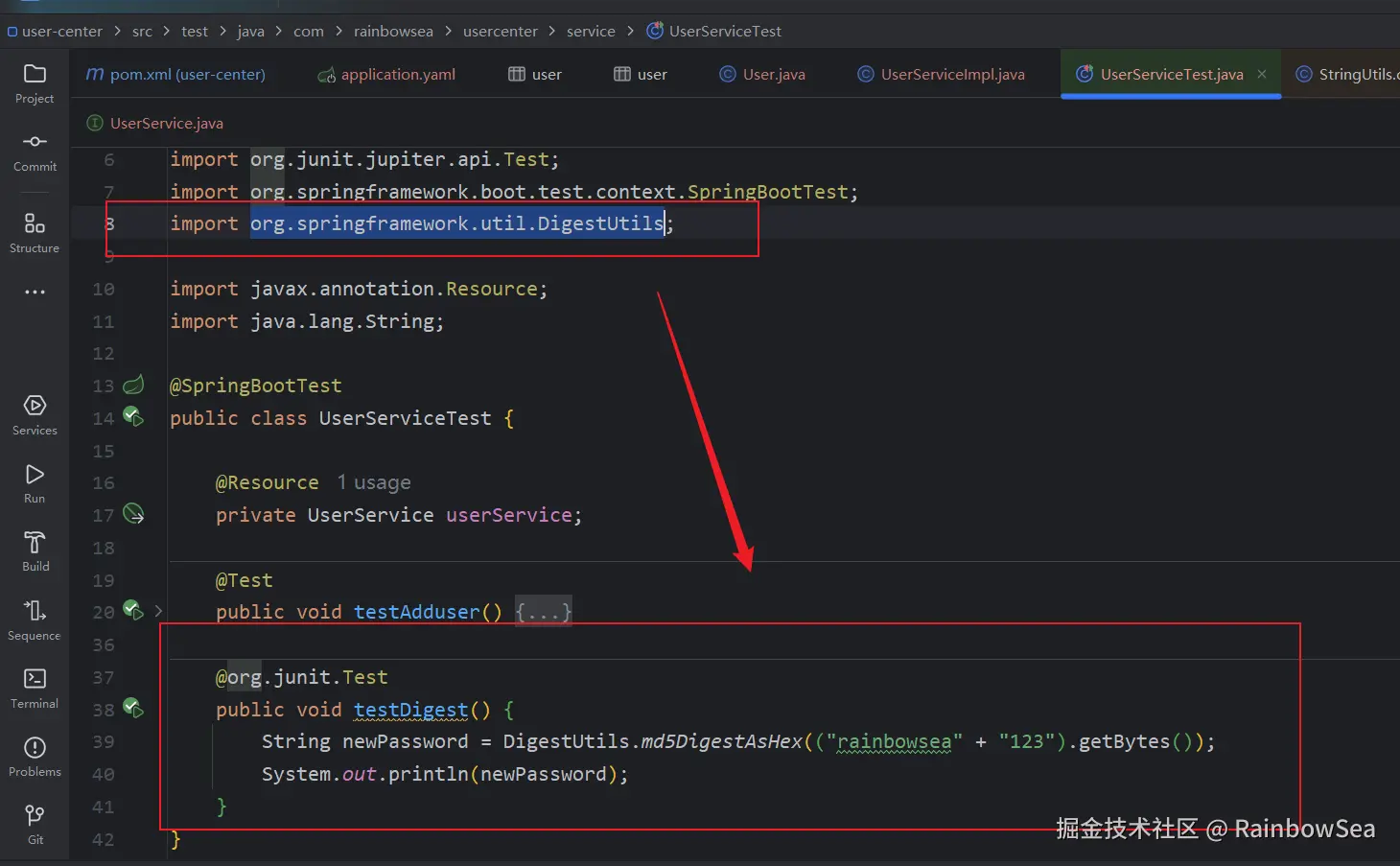This screenshot has width=1400, height=866.
Task: Click the testDigest method name
Action: point(410,710)
